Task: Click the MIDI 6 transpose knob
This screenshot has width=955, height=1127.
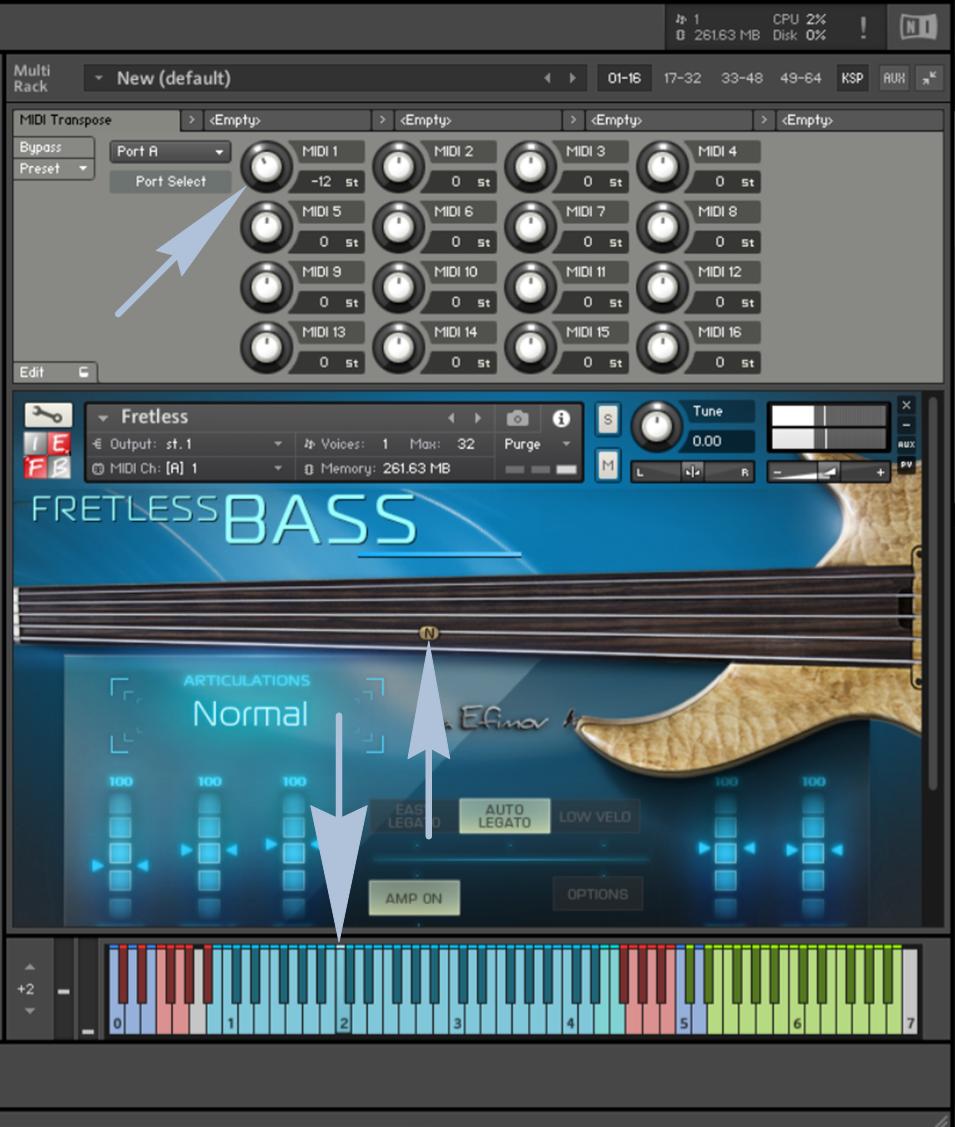Action: [398, 227]
